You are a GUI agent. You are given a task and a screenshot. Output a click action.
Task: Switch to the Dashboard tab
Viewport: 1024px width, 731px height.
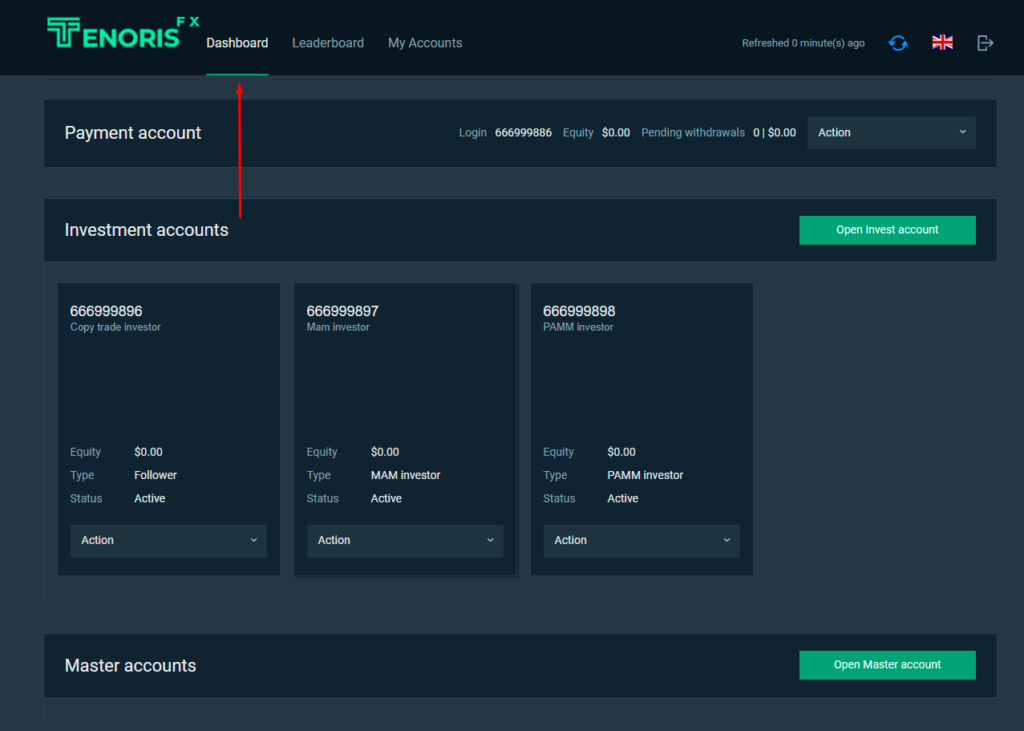237,43
